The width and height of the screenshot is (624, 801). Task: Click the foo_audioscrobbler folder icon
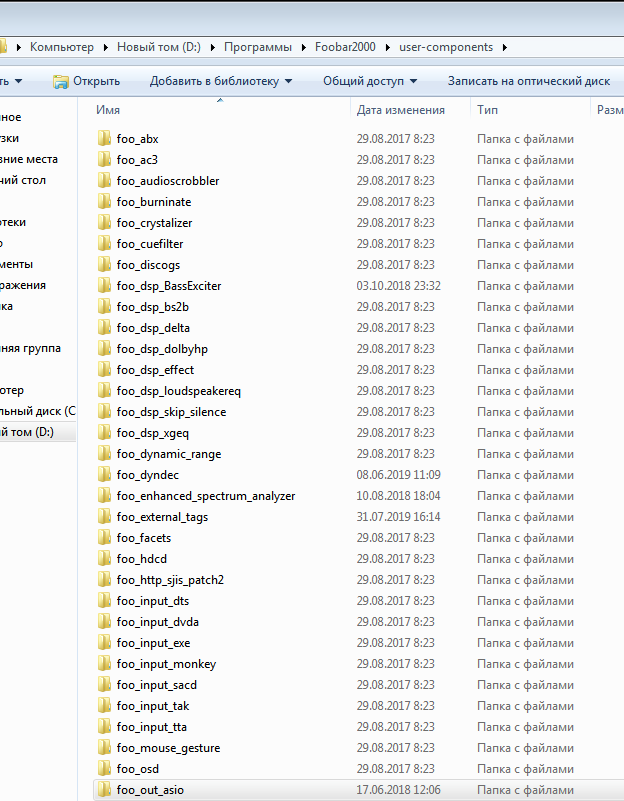point(104,180)
